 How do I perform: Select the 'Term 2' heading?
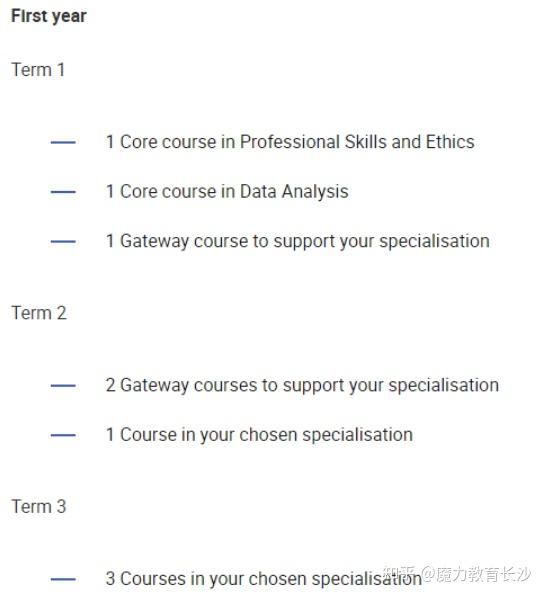point(39,313)
